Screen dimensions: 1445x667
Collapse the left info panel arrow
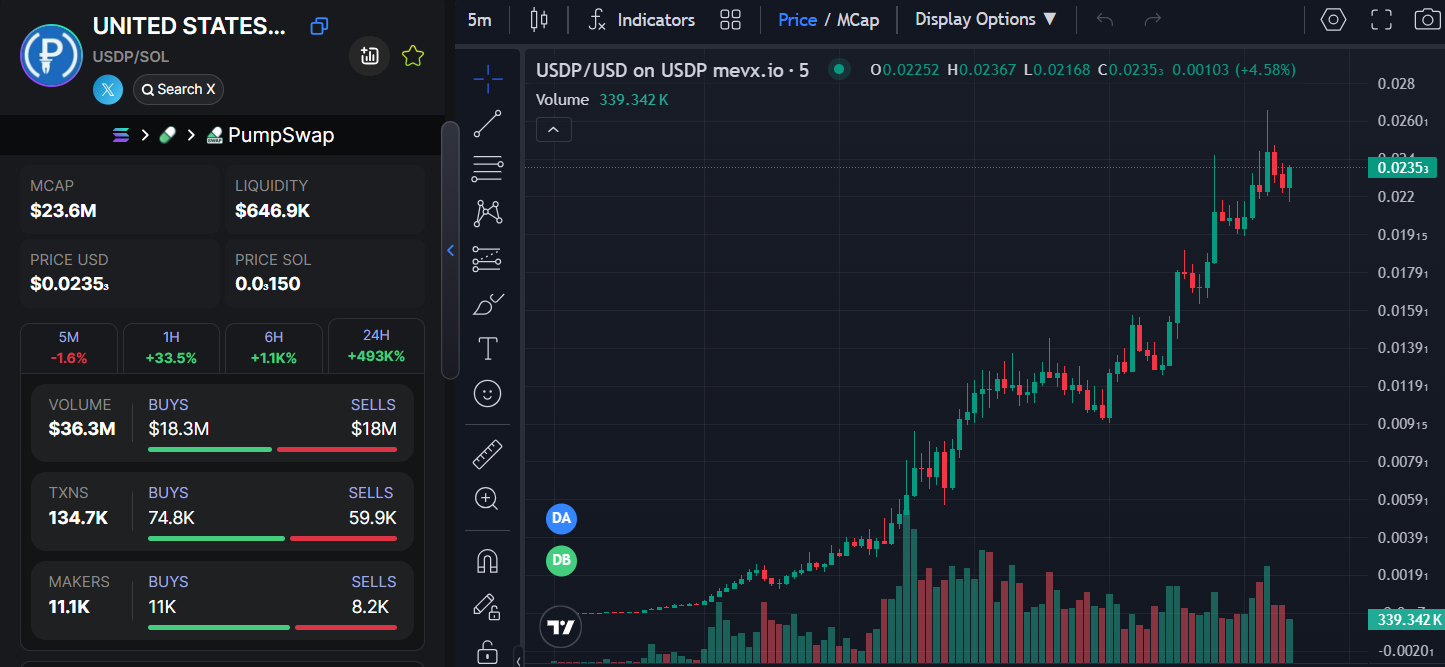pos(450,250)
